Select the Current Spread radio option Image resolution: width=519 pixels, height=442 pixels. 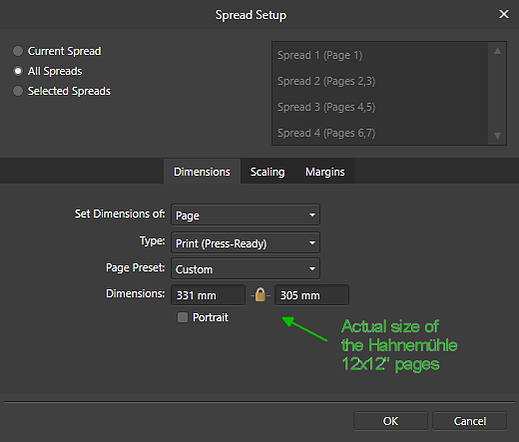18,51
